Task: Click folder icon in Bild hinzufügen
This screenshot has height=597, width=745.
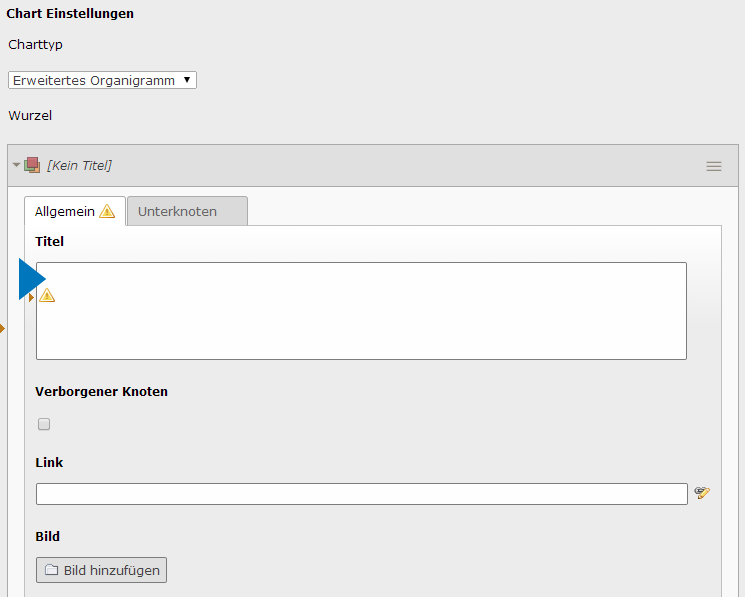Action: [52, 570]
